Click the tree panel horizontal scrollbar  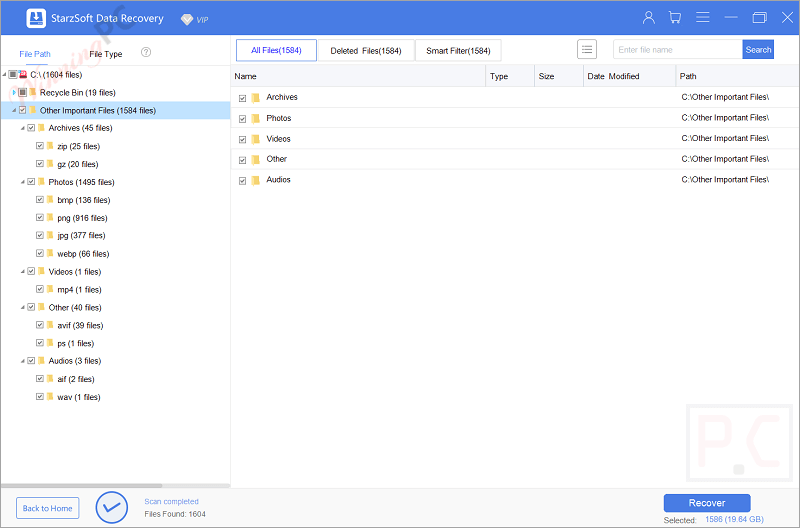click(x=82, y=486)
